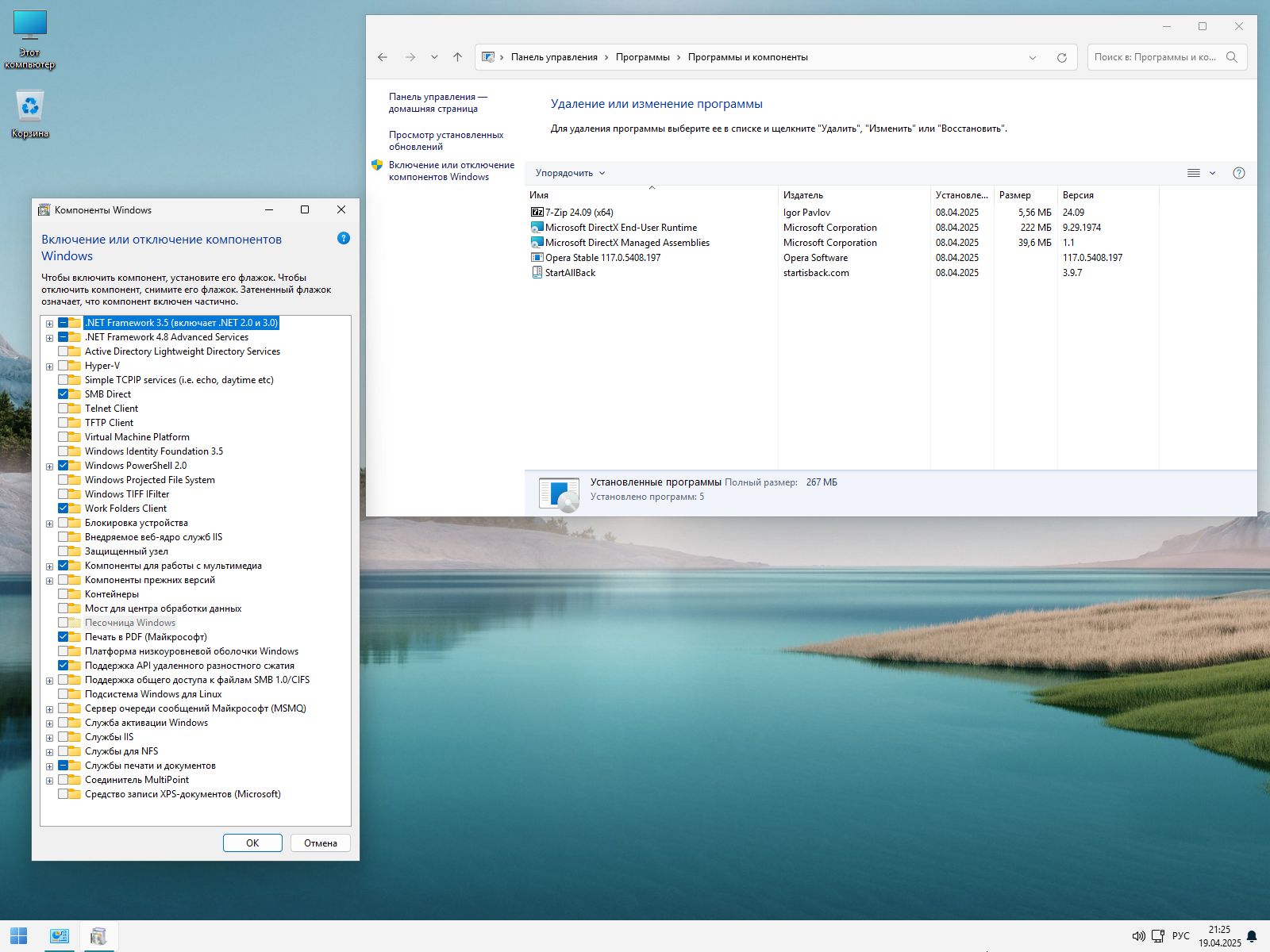1270x952 pixels.
Task: Click the clock and date in taskbar
Action: 1220,936
